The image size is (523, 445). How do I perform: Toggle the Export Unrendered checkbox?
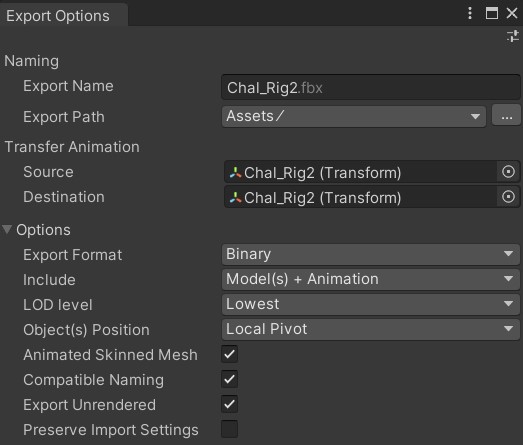point(229,404)
